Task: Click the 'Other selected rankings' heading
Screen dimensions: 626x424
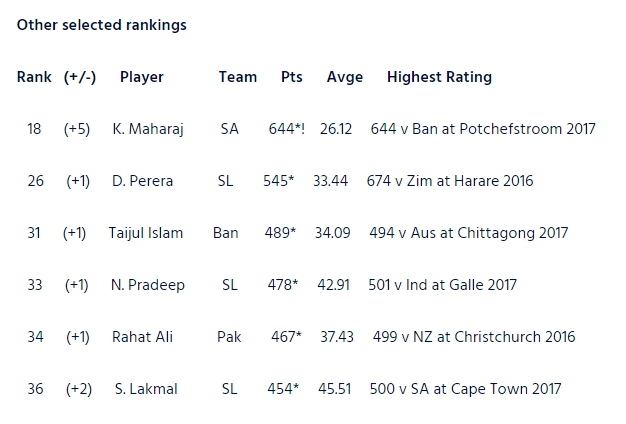Action: [x=101, y=25]
